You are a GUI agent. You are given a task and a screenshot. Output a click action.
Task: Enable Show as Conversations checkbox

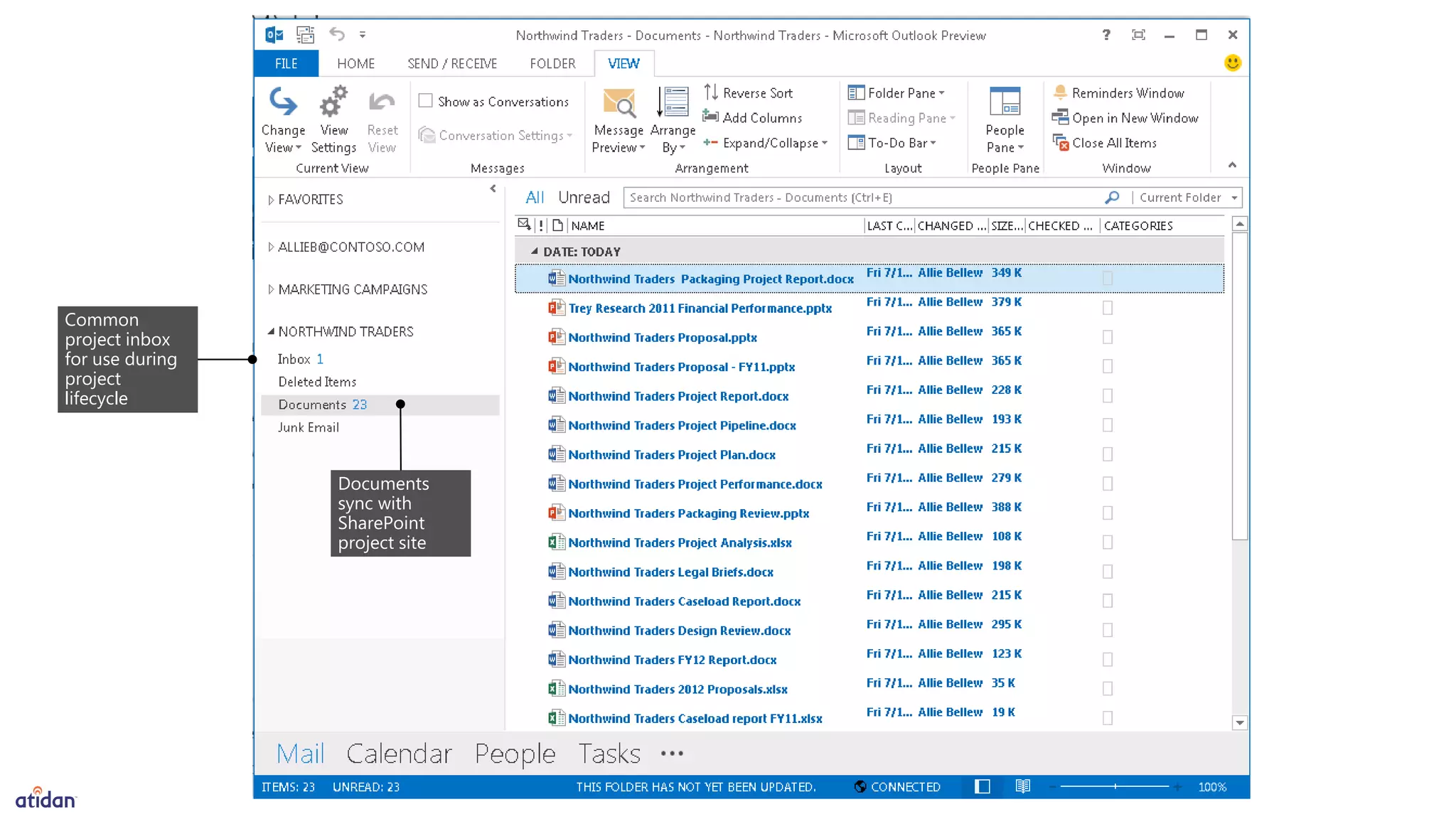(425, 100)
